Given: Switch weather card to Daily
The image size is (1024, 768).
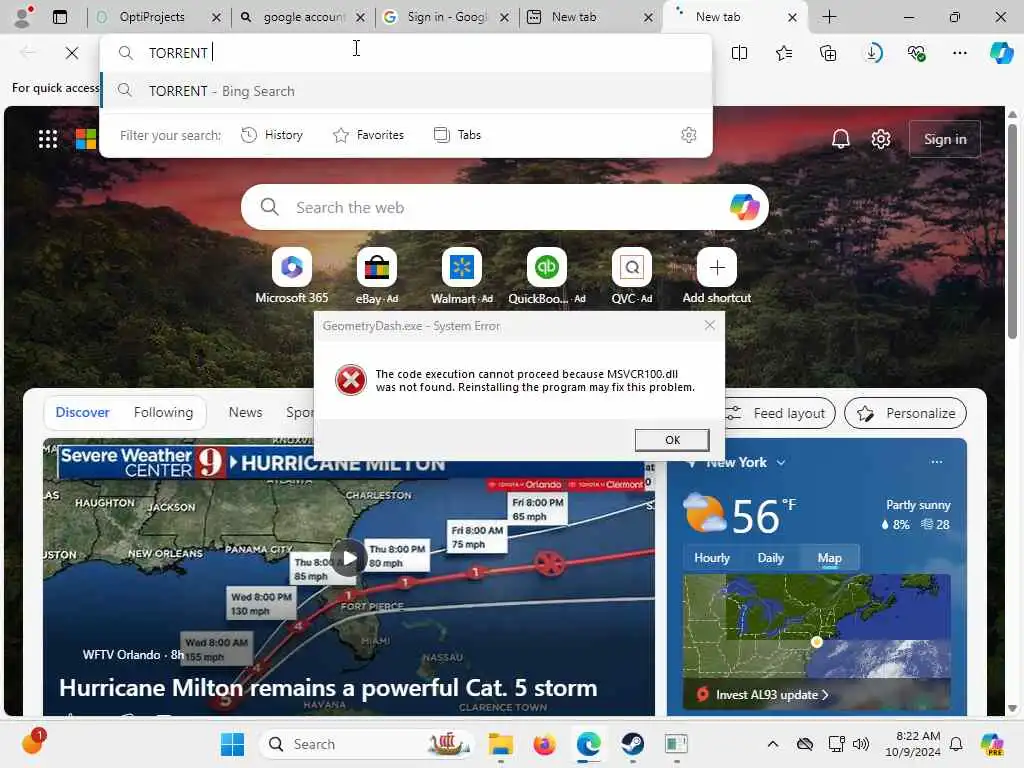Looking at the screenshot, I should click(770, 558).
